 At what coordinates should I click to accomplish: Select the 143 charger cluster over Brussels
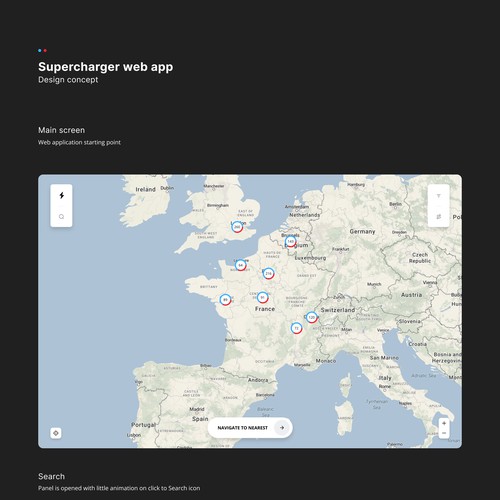pyautogui.click(x=291, y=241)
